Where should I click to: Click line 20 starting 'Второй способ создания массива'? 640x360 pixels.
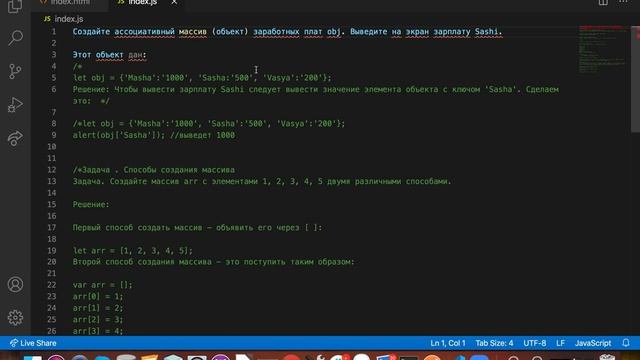tap(214, 262)
